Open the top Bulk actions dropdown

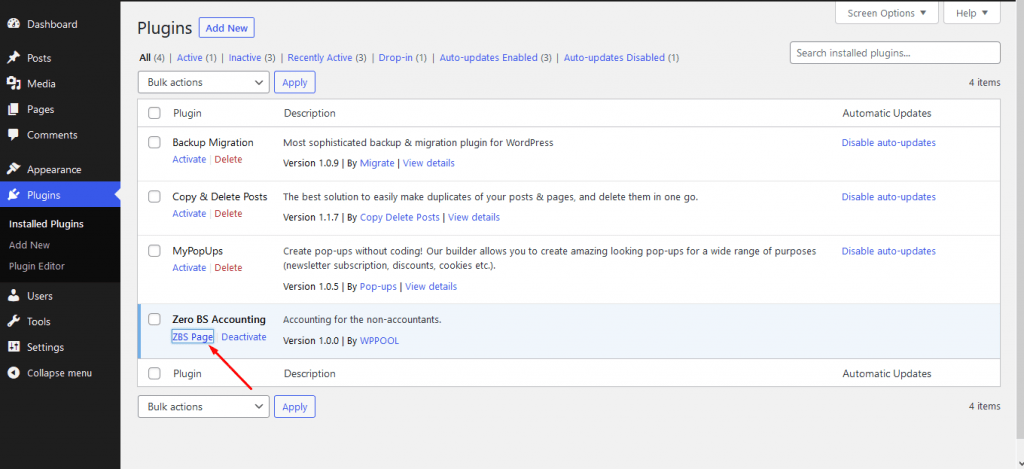[x=204, y=82]
